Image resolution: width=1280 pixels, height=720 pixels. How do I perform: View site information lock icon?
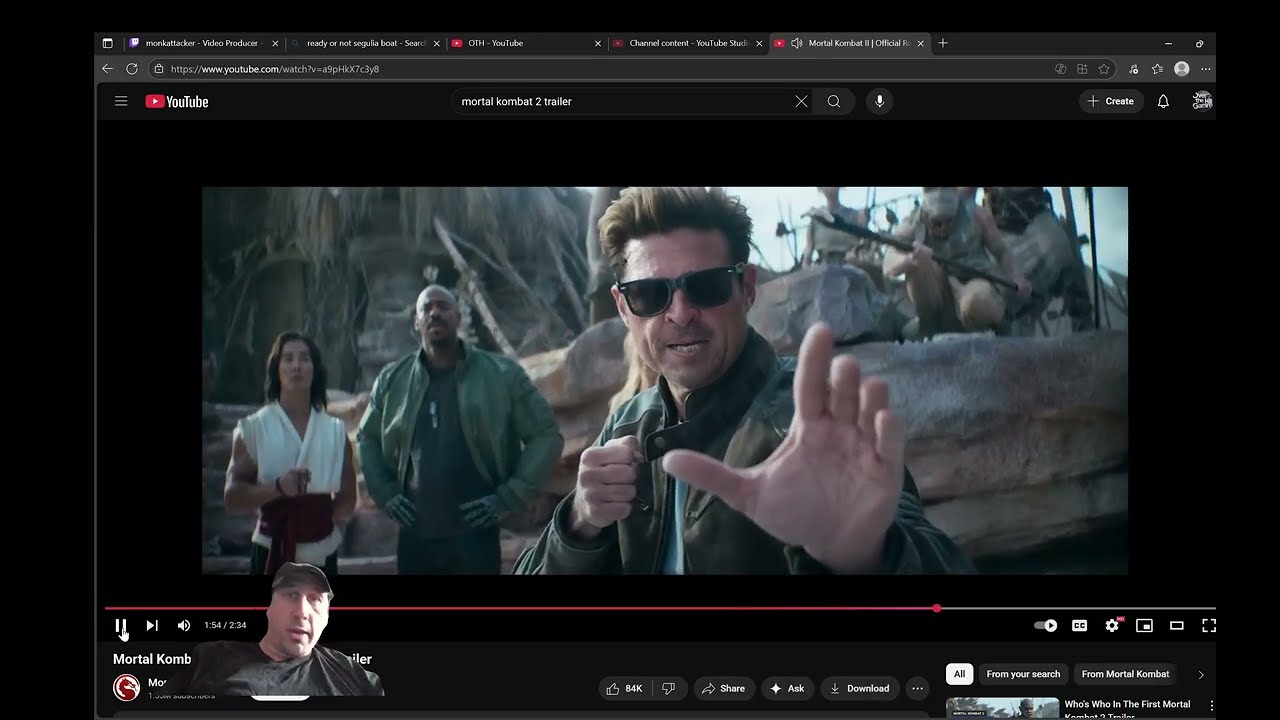tap(159, 69)
